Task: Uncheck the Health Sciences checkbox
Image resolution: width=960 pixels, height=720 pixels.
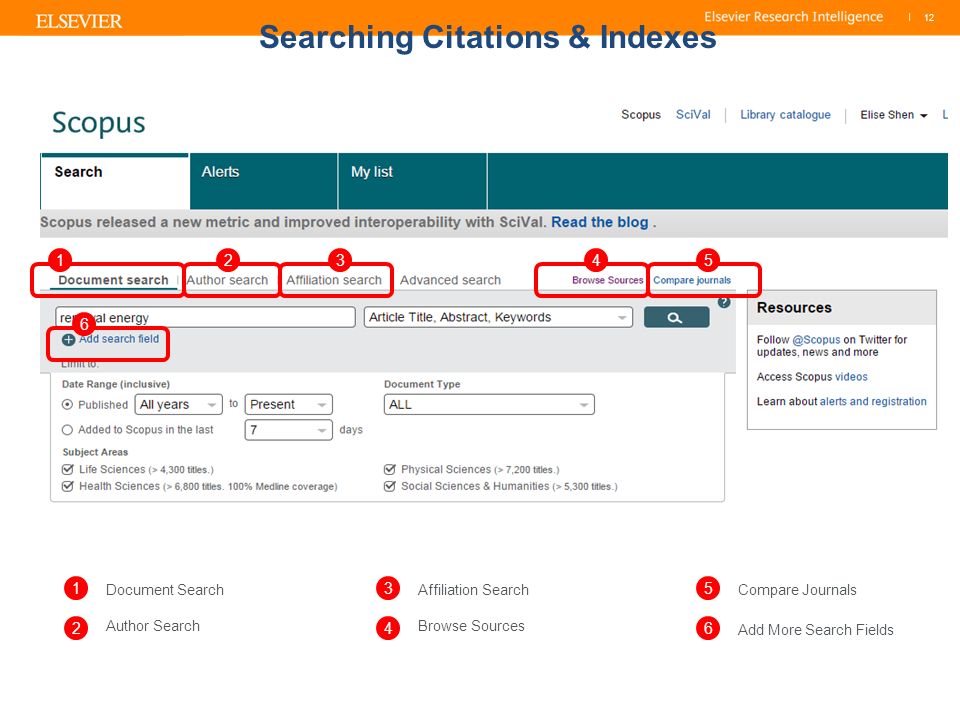Action: tap(68, 486)
